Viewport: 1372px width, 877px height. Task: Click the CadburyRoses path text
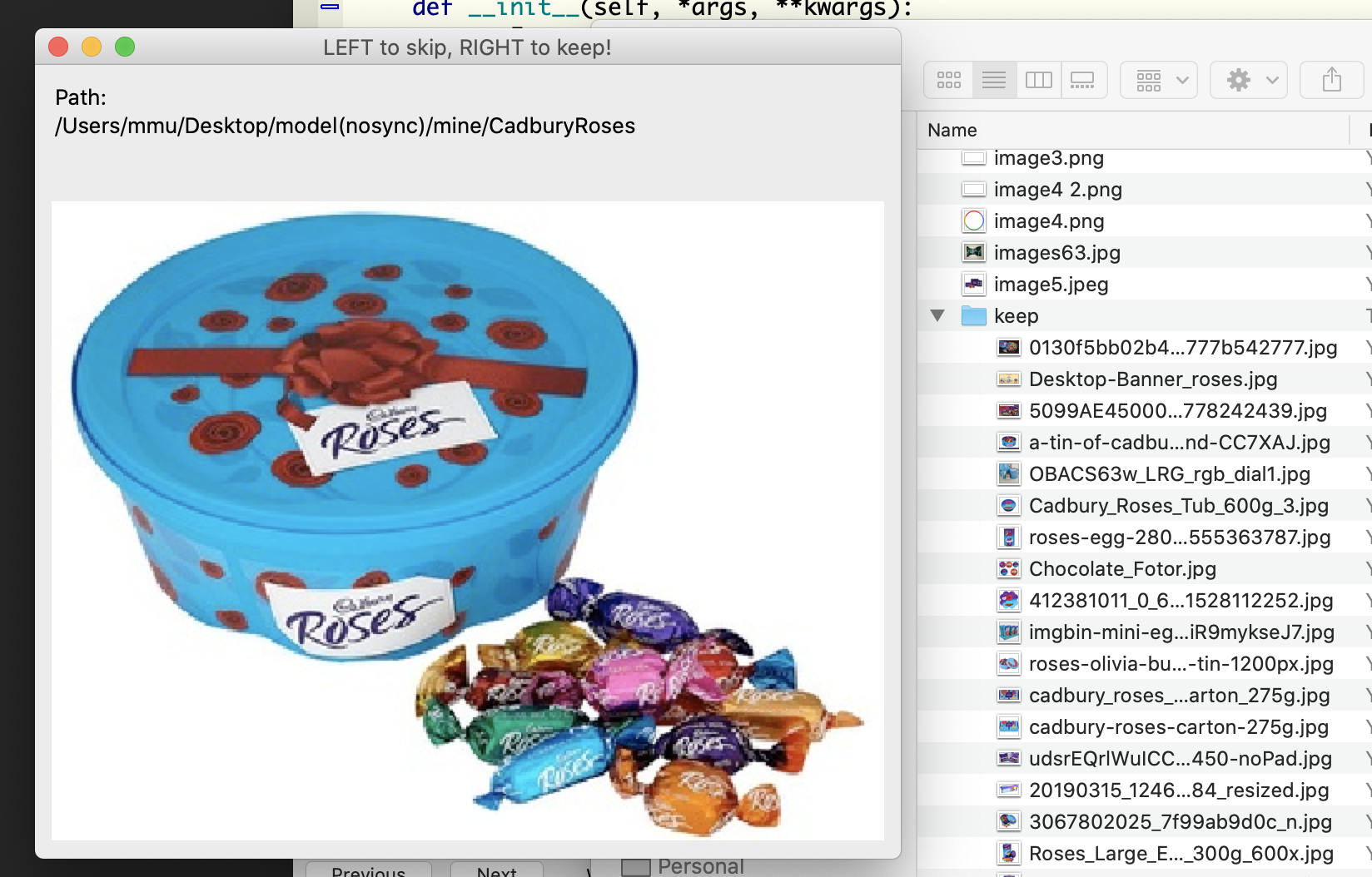(345, 126)
